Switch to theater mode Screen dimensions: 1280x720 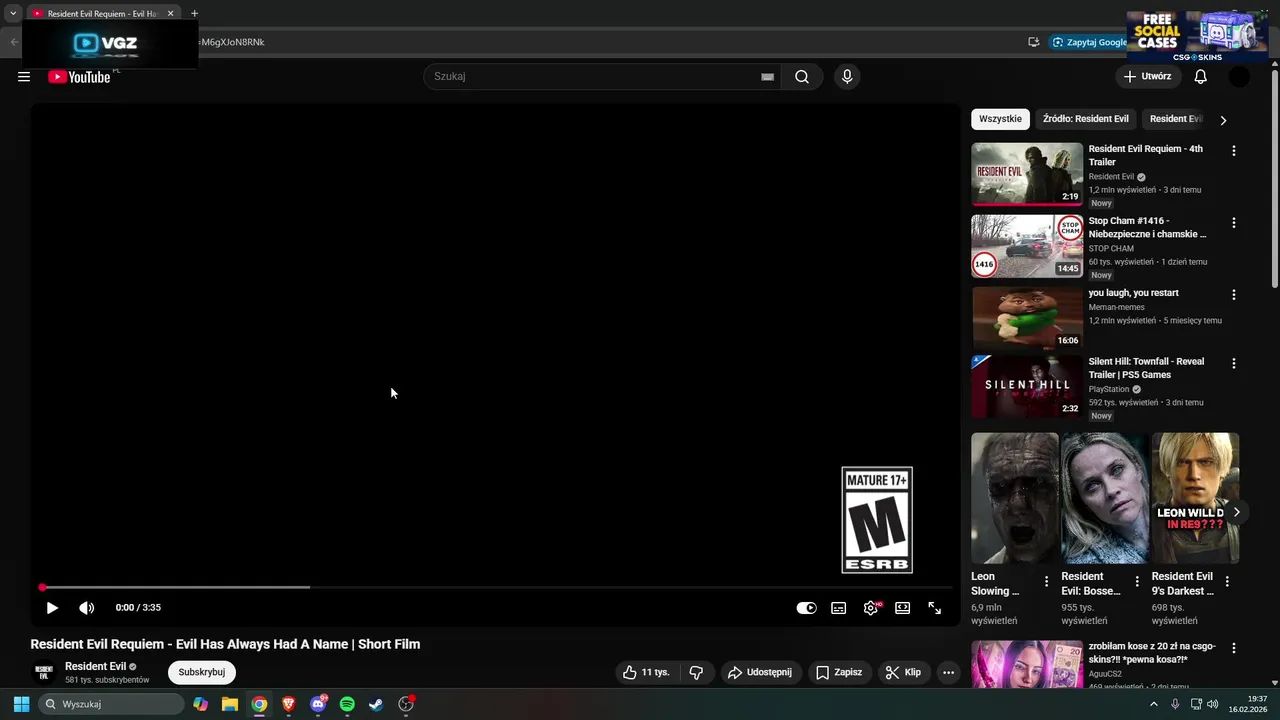click(903, 608)
